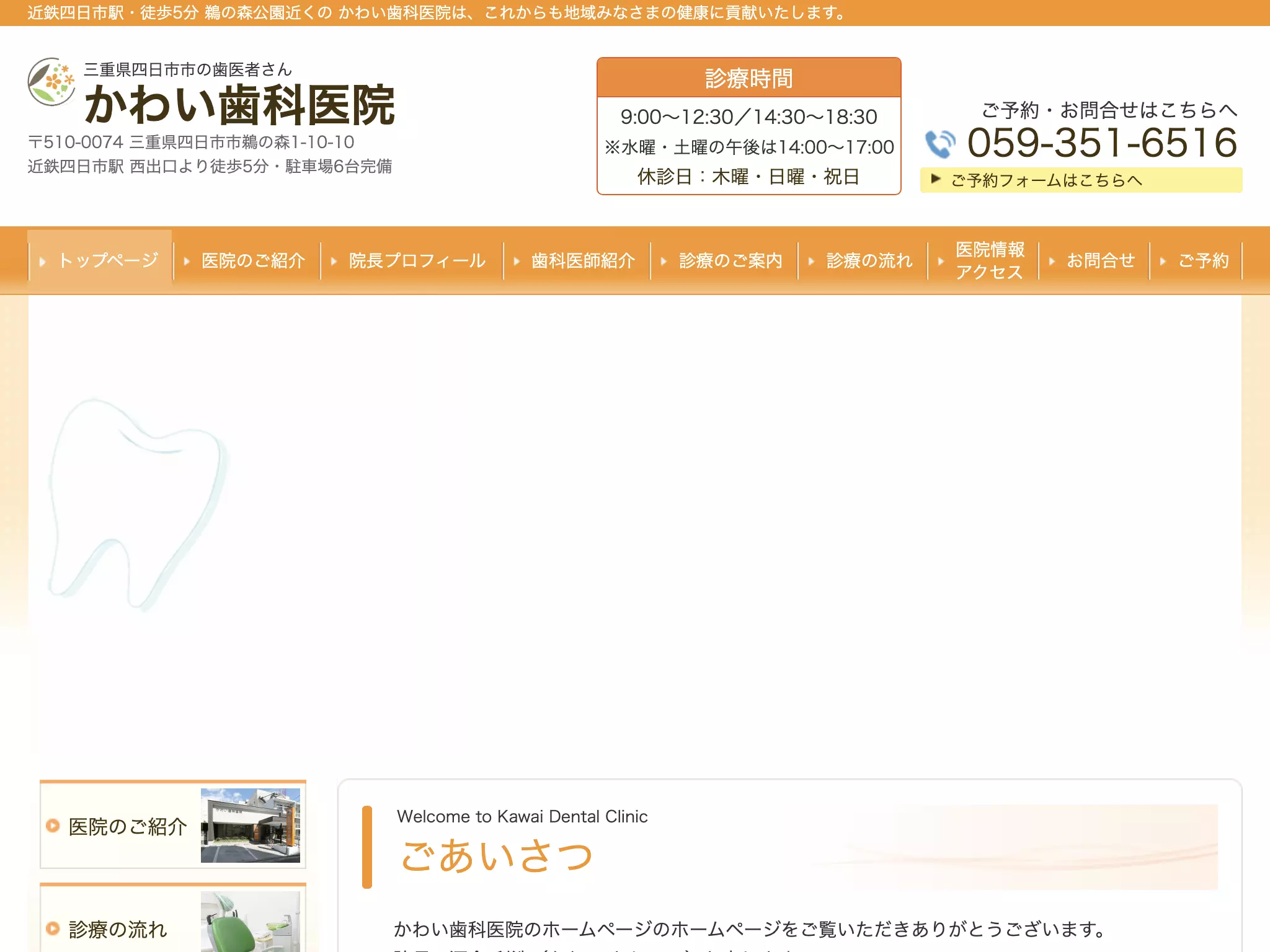Viewport: 1270px width, 952px height.
Task: Select お問合せ in the navigation bar
Action: (x=1094, y=260)
